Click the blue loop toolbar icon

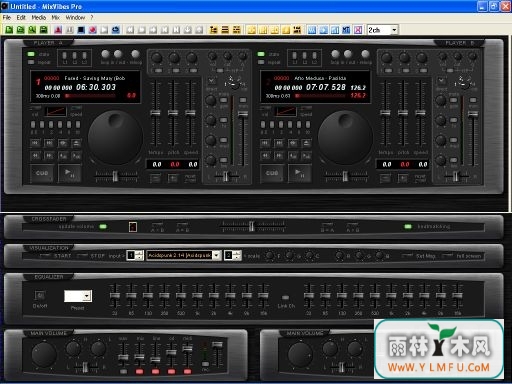tap(116, 30)
